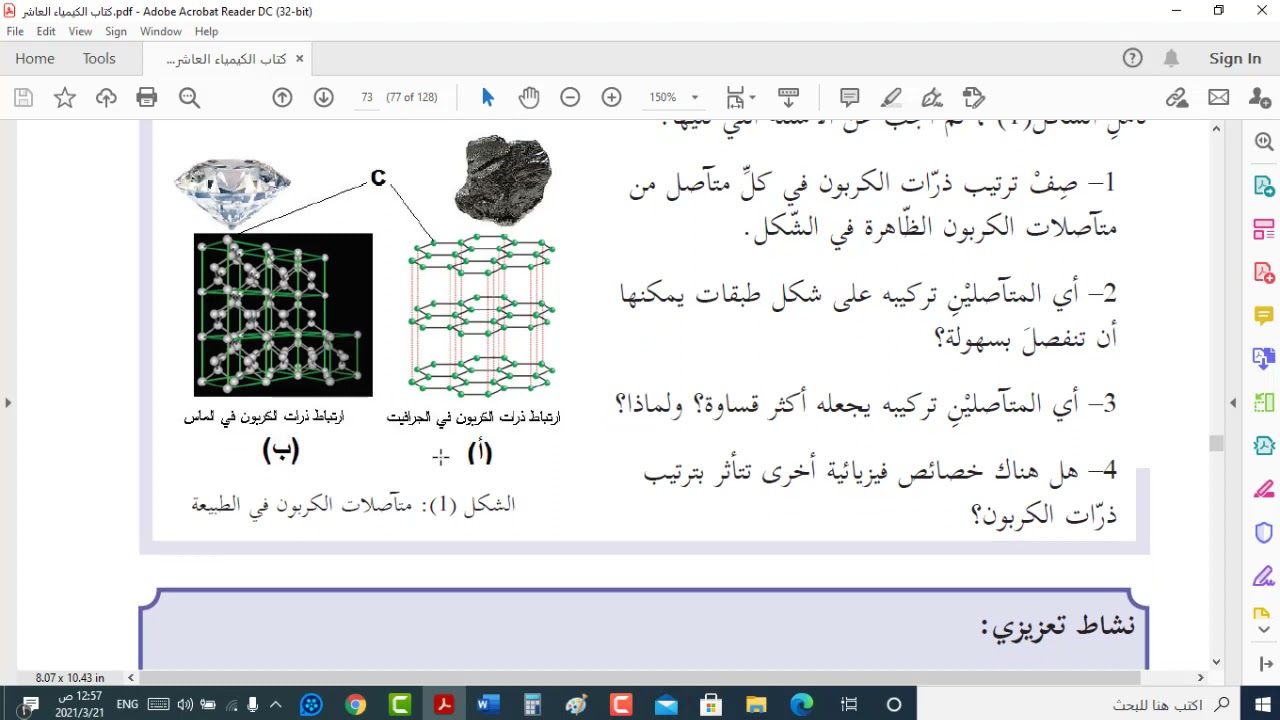The height and width of the screenshot is (720, 1280).
Task: Open Comment tool in right pane
Action: click(1263, 315)
